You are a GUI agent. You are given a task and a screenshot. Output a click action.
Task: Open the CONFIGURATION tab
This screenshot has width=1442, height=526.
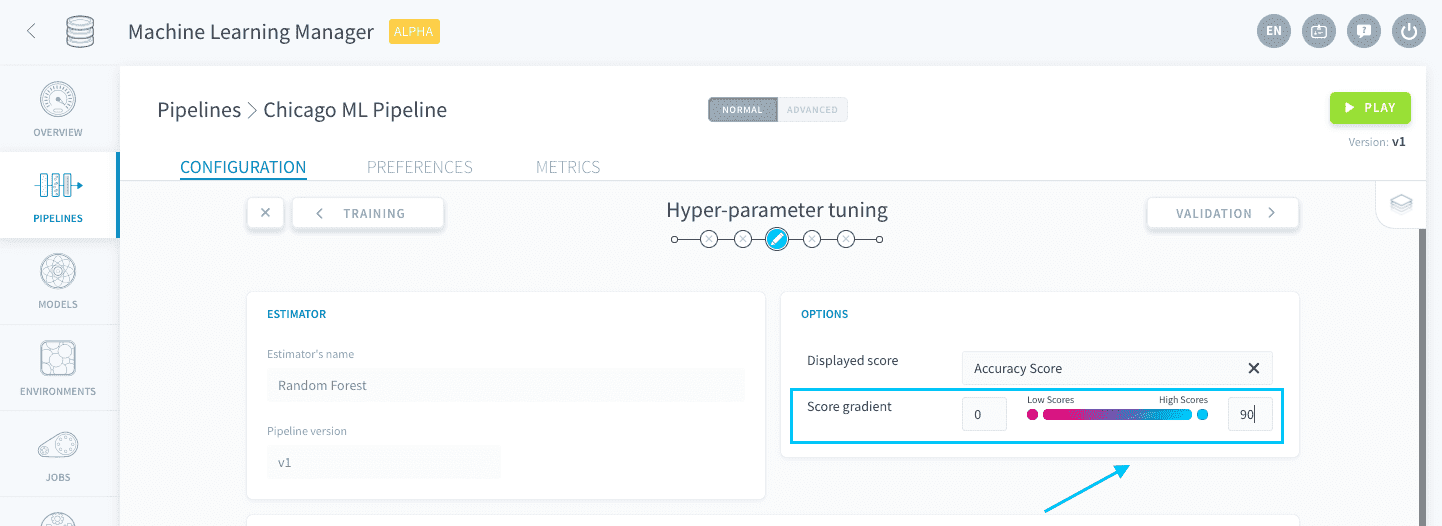pyautogui.click(x=243, y=167)
